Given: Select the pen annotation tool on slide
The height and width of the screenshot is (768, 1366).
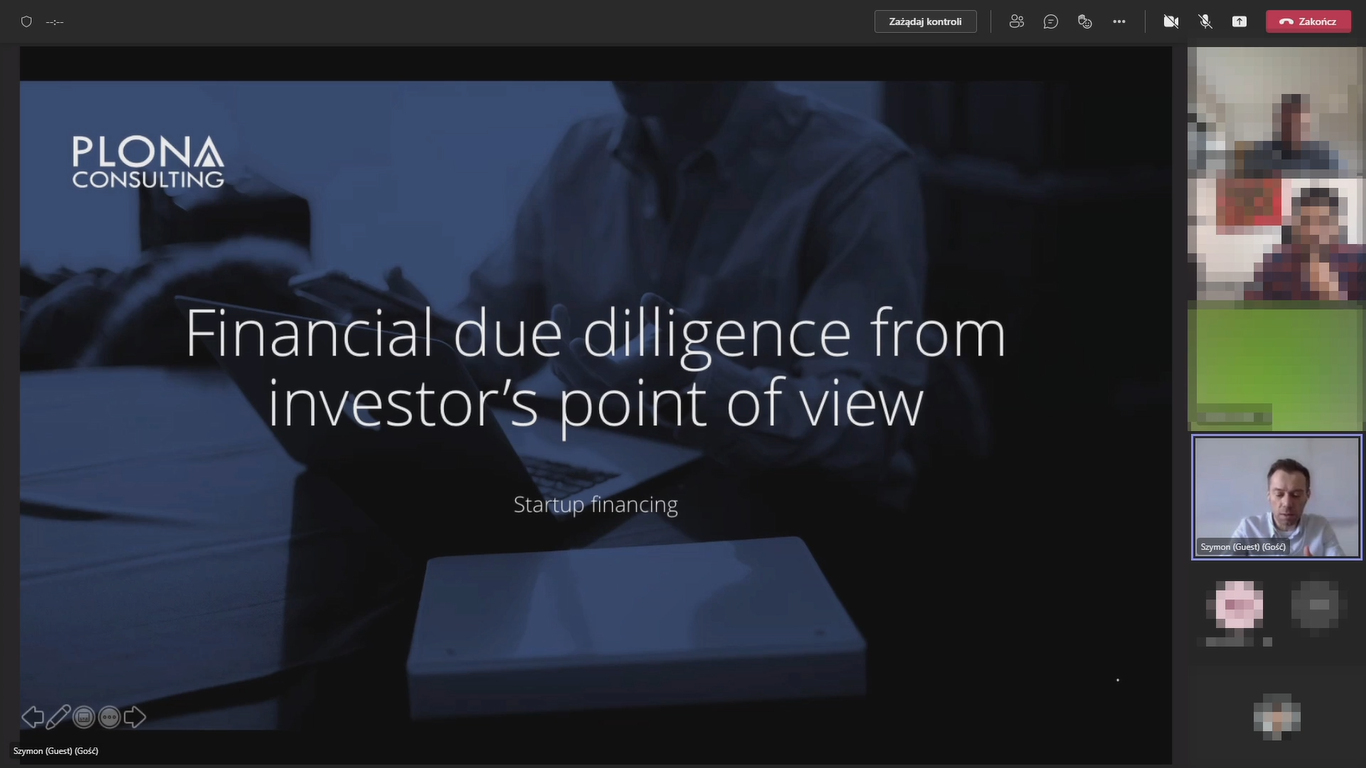Looking at the screenshot, I should point(58,717).
